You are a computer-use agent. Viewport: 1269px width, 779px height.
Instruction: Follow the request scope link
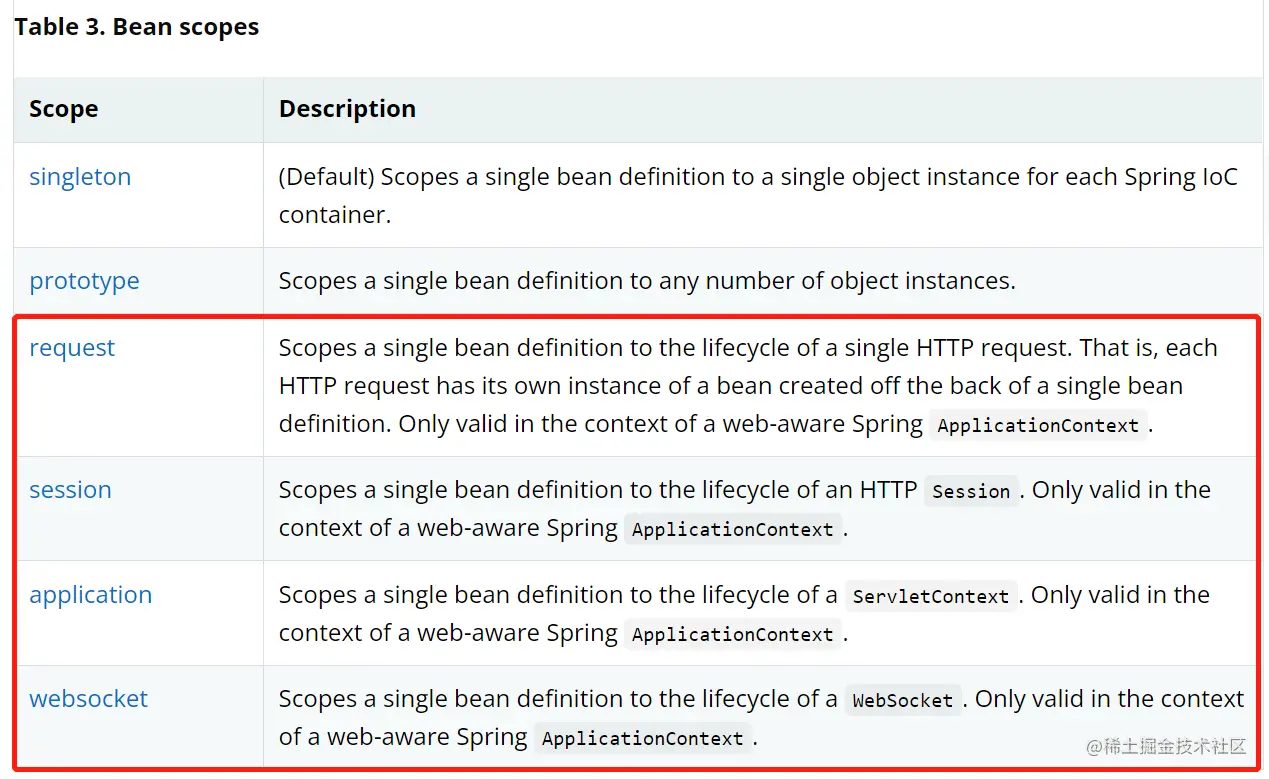click(x=72, y=348)
